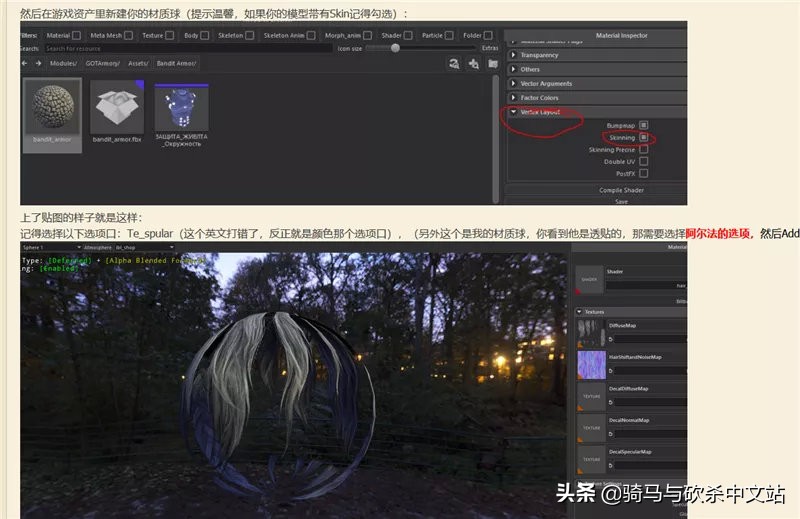Enable the Skinning checkbox
Screen dimensions: 800x519
pyautogui.click(x=644, y=137)
